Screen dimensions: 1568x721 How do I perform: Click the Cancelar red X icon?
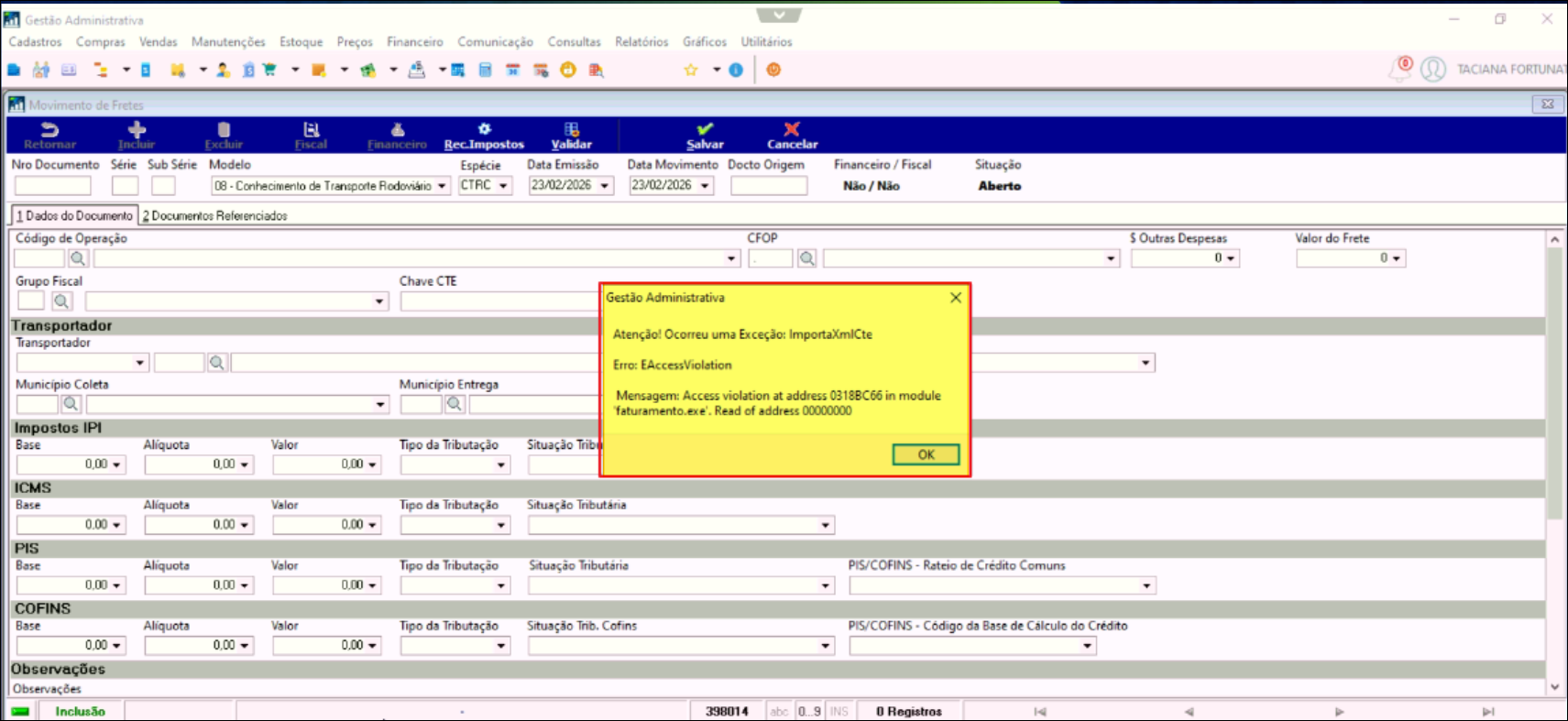coord(792,130)
